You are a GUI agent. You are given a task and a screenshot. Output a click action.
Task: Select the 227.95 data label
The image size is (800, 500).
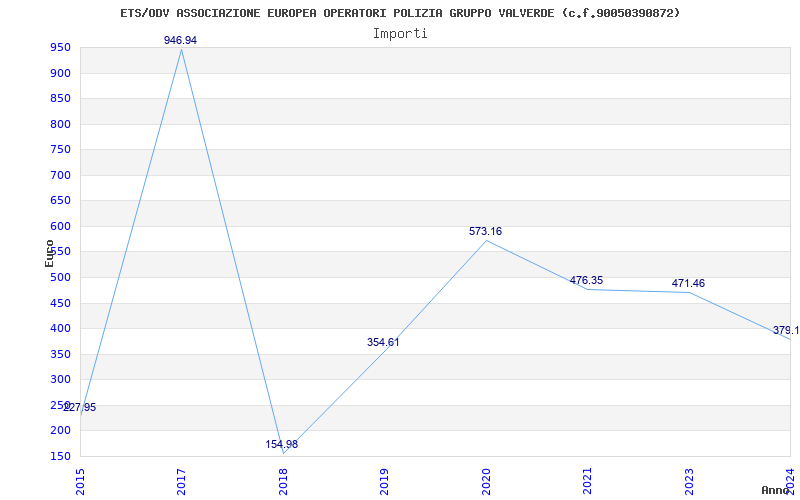(x=79, y=408)
